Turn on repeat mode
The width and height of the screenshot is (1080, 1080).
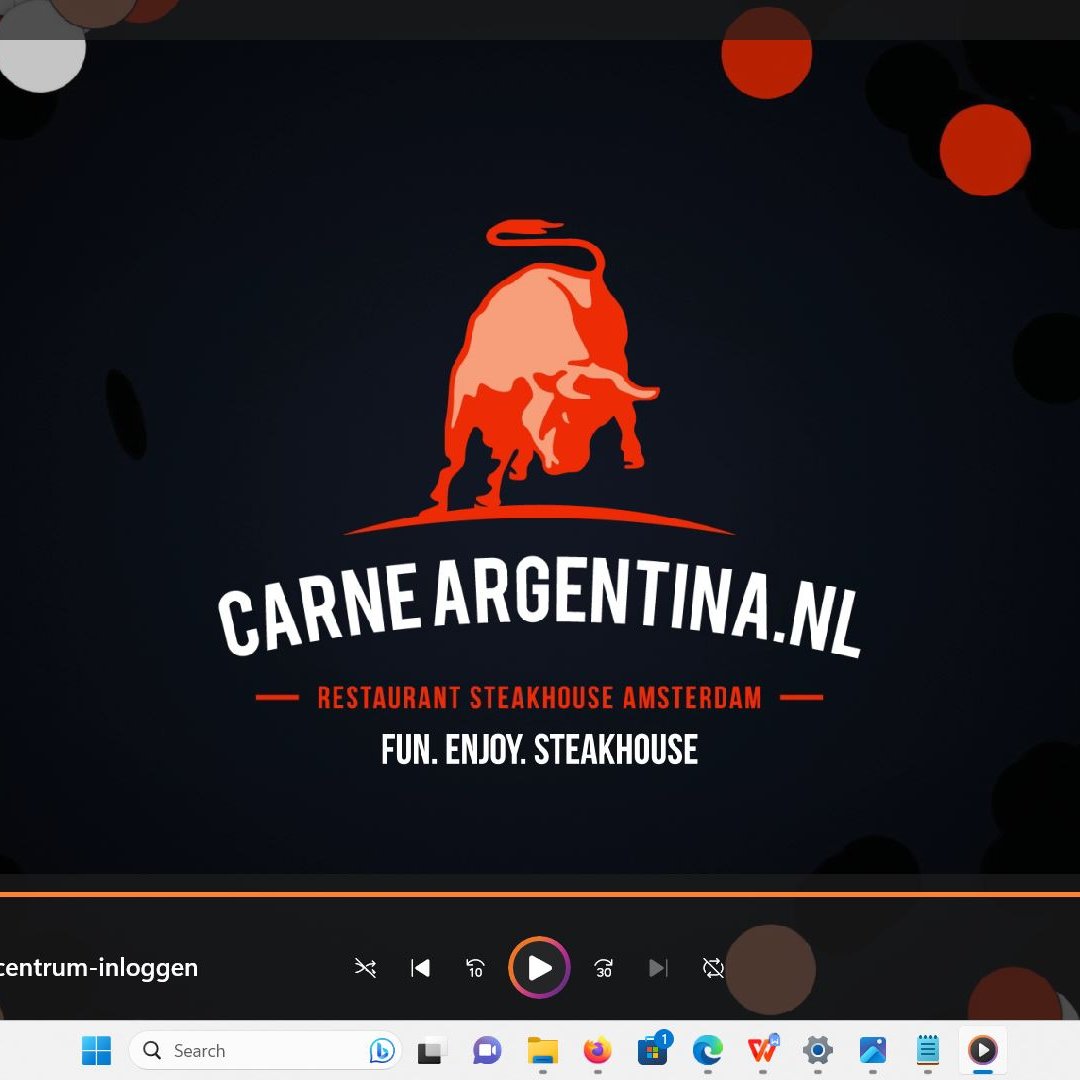pyautogui.click(x=711, y=968)
